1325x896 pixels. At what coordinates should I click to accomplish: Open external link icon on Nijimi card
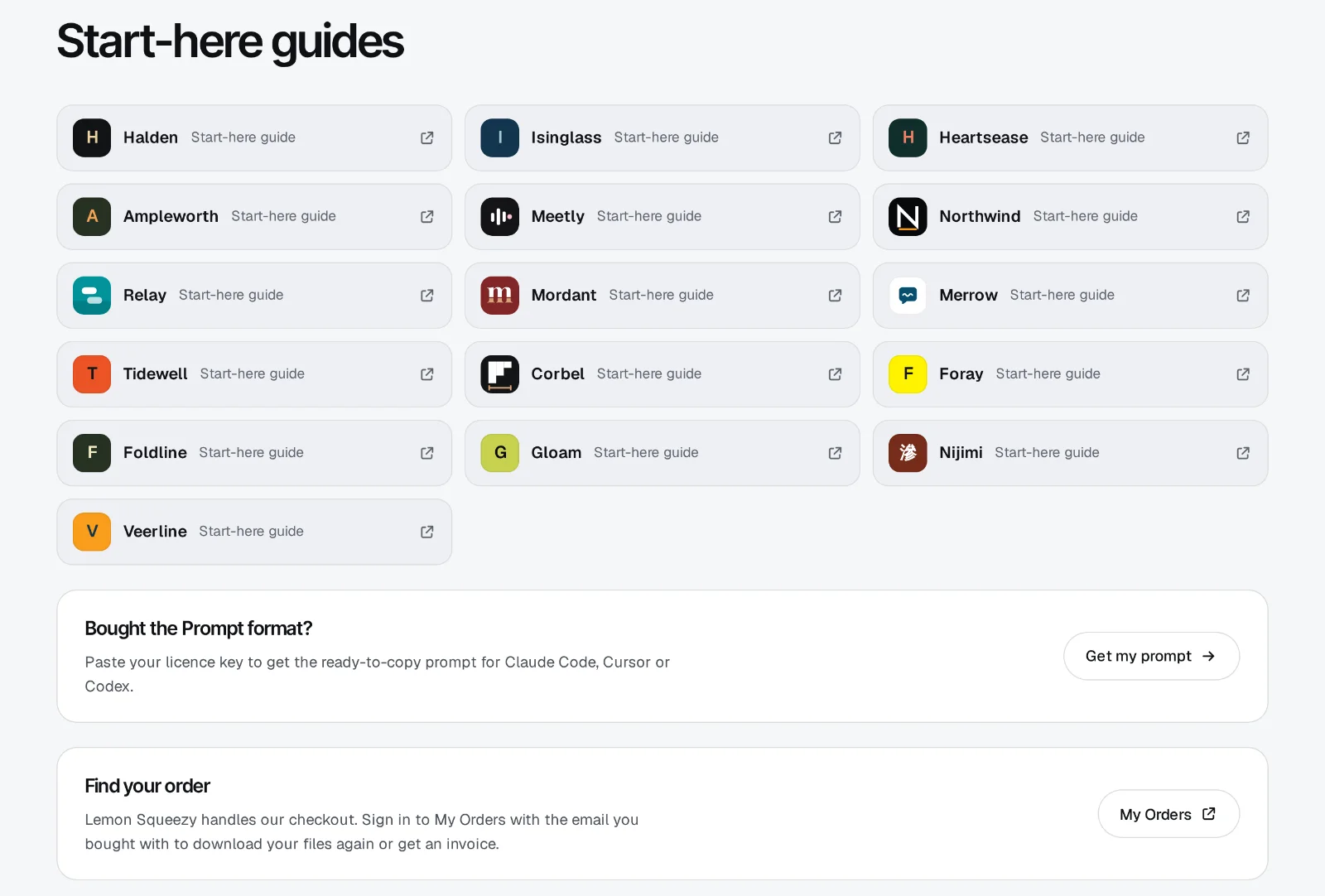pyautogui.click(x=1243, y=452)
